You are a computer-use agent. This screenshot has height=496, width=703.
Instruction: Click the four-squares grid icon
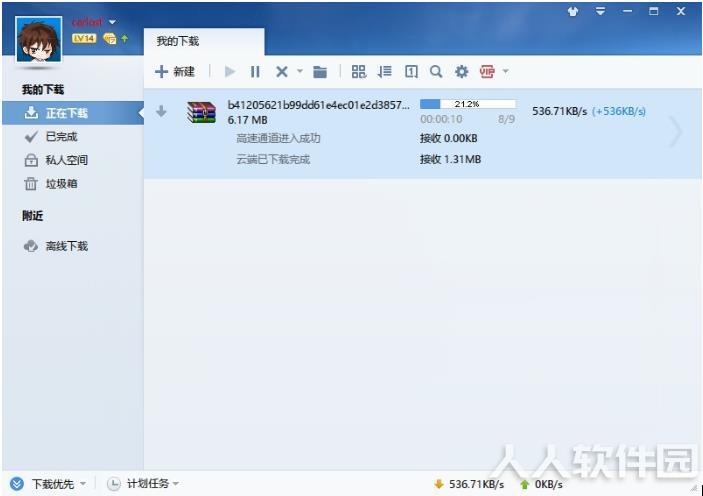point(359,72)
